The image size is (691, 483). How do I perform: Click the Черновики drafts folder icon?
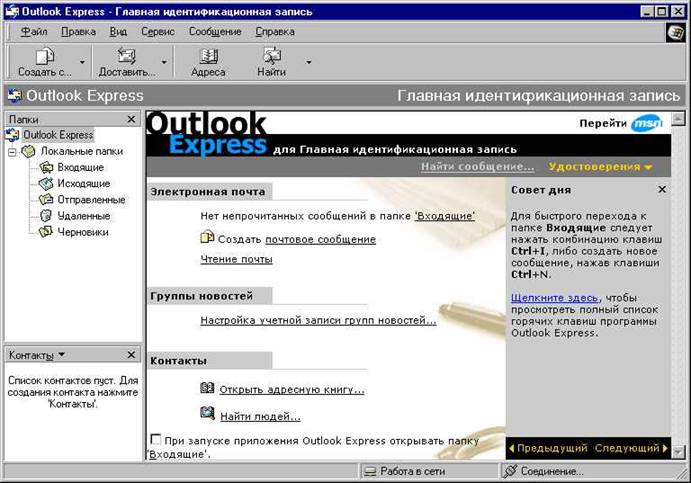(46, 232)
